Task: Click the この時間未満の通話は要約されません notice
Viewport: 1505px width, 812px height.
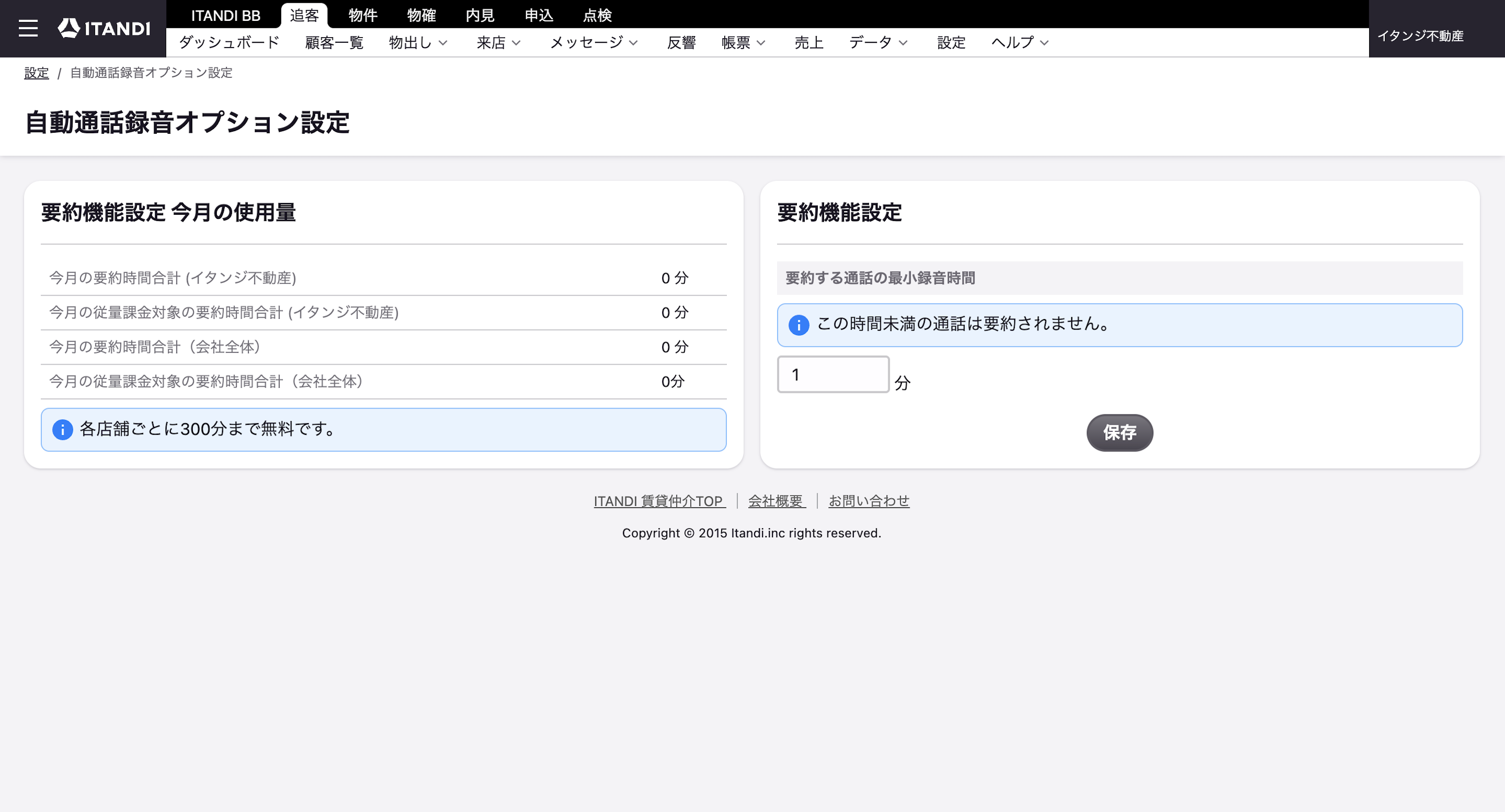Action: (x=1119, y=326)
